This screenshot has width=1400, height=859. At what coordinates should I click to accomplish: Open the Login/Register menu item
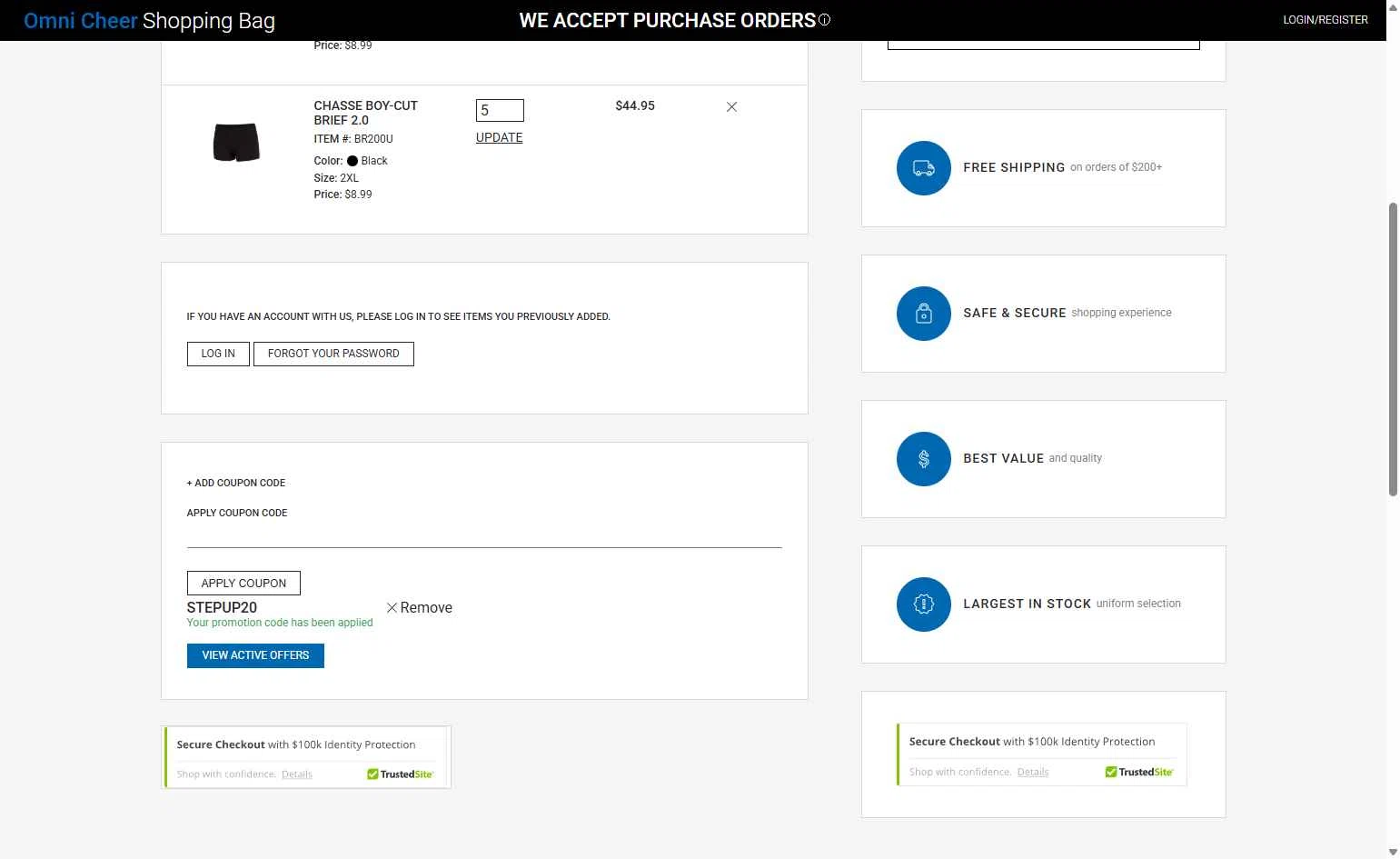[1325, 20]
